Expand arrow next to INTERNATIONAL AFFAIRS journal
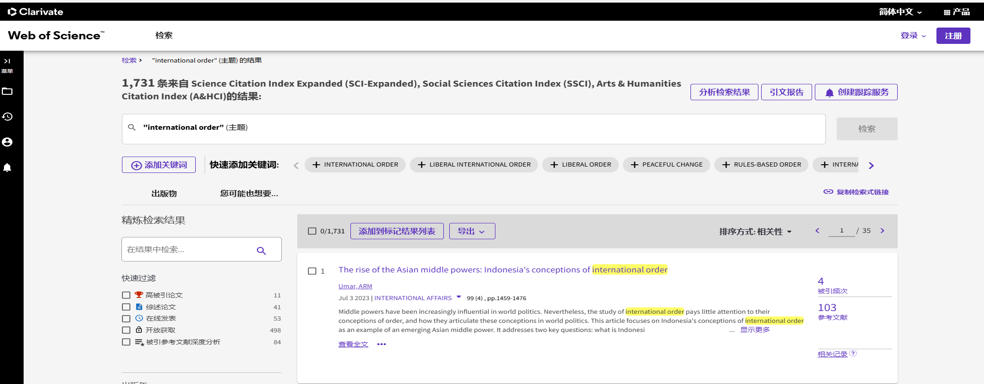Viewport: 984px width, 384px height. [x=459, y=297]
